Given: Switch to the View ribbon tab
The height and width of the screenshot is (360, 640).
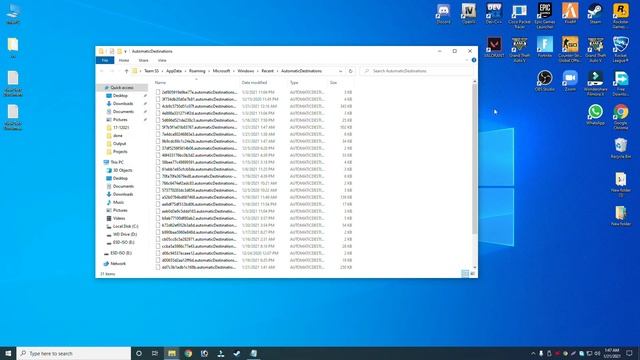Looking at the screenshot, I should (162, 60).
